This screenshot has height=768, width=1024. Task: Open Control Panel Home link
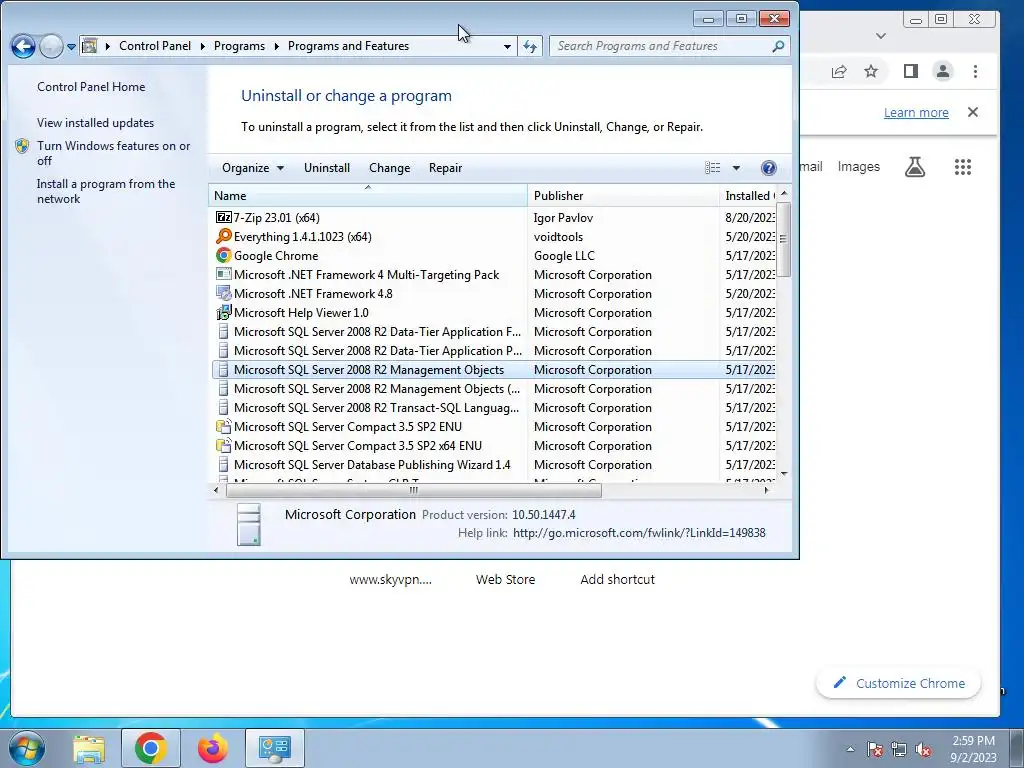[91, 87]
